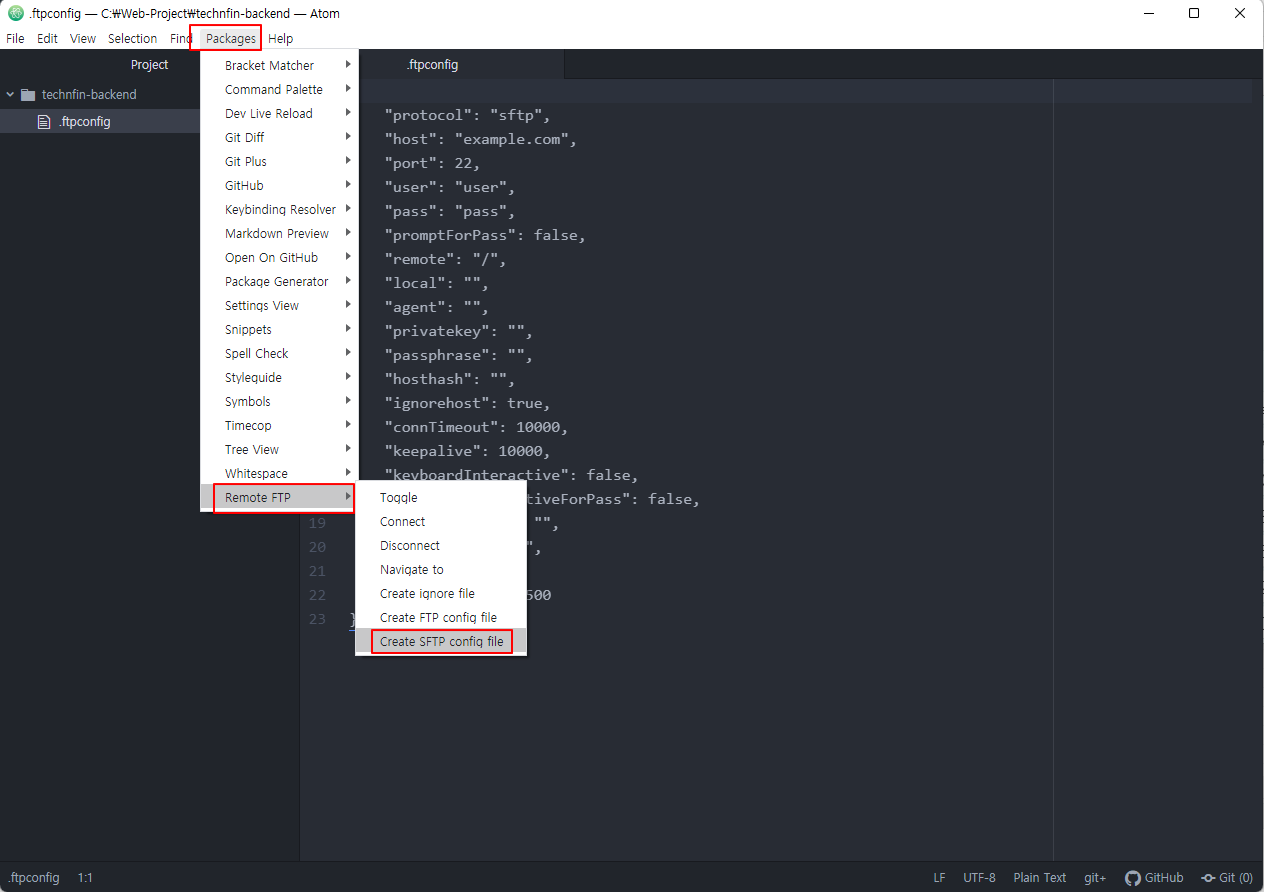Image resolution: width=1264 pixels, height=892 pixels.
Task: Open the Styleguide submenu
Action: 279,377
